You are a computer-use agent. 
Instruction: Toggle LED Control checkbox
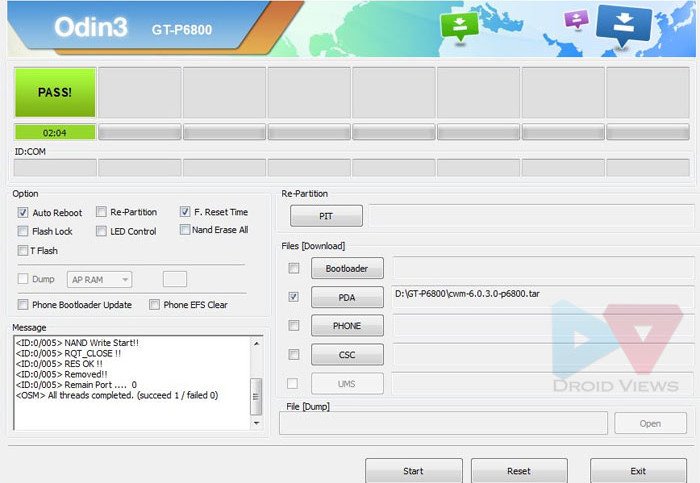[101, 231]
